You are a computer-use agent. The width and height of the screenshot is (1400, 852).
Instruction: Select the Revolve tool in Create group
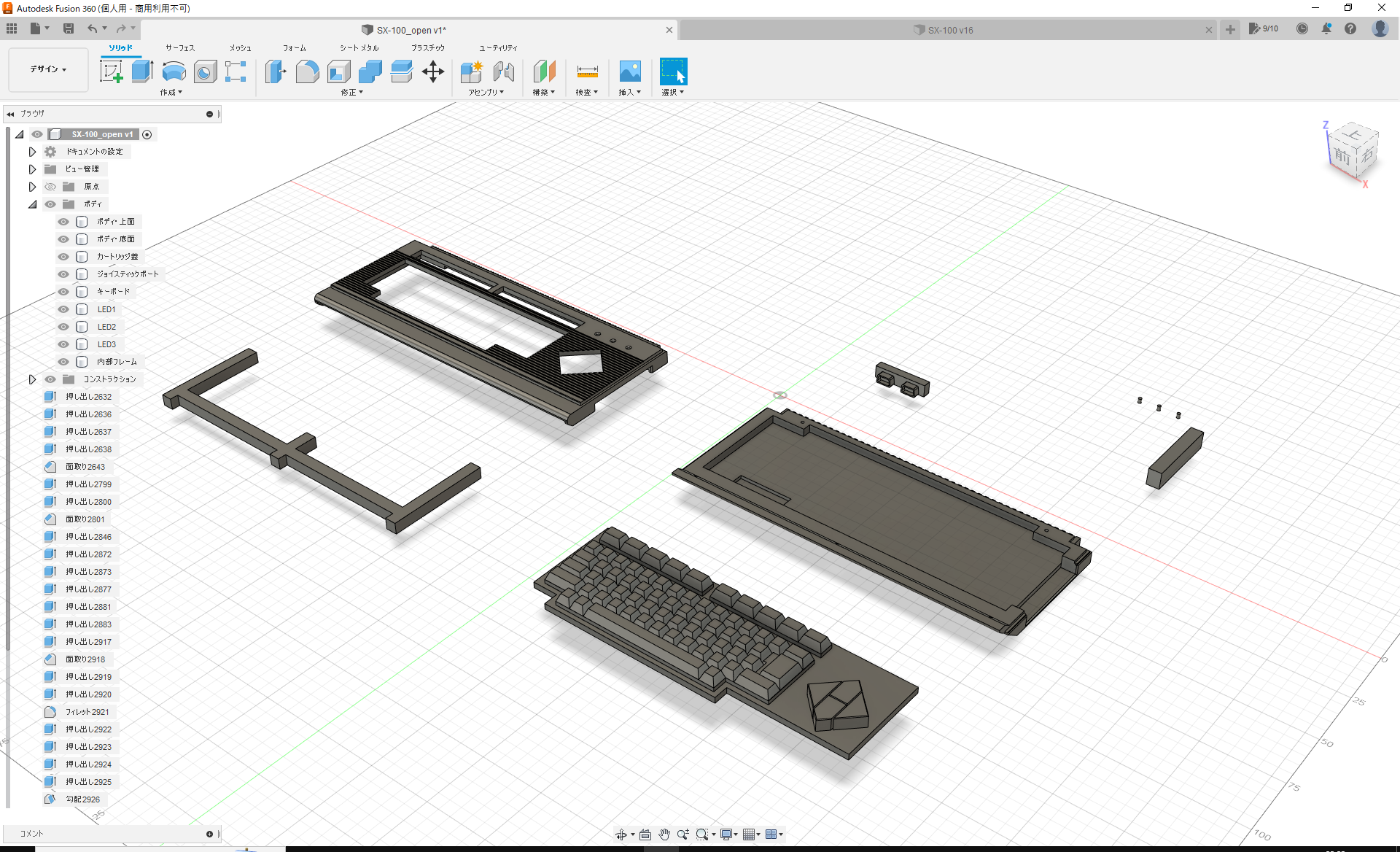[173, 71]
